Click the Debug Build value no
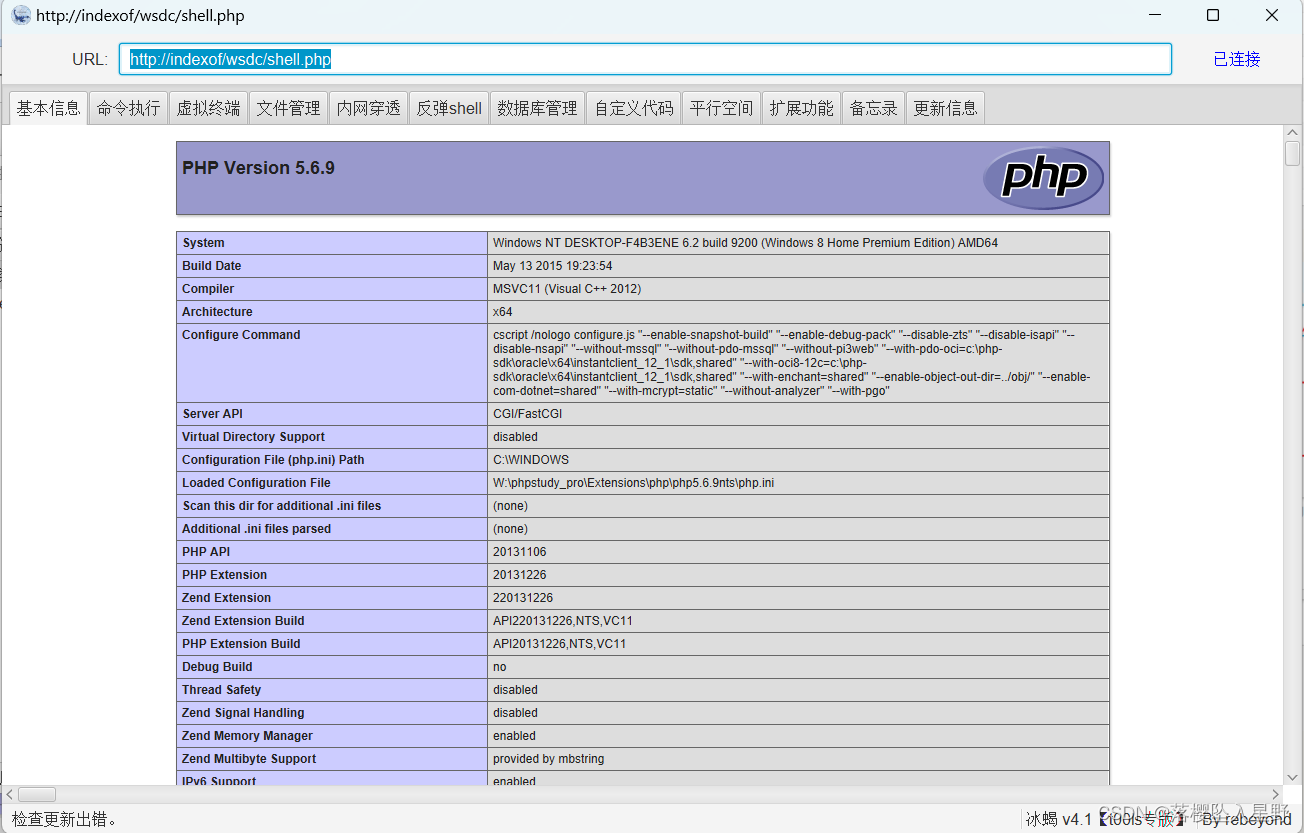This screenshot has width=1304, height=833. click(x=499, y=667)
